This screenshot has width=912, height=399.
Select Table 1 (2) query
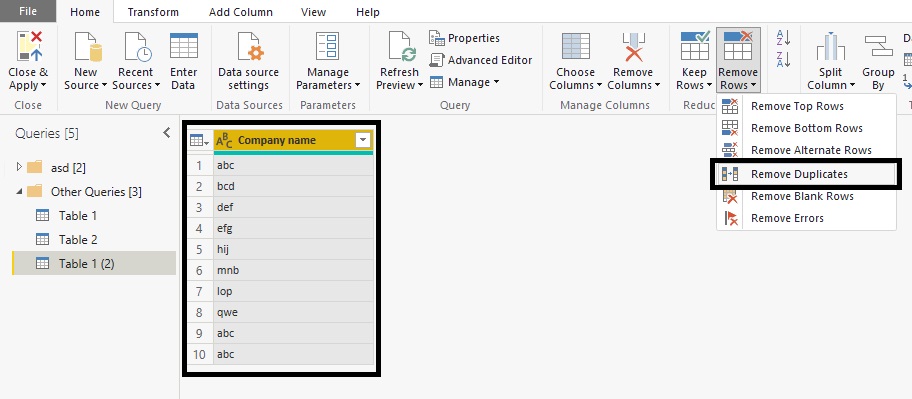coord(94,263)
